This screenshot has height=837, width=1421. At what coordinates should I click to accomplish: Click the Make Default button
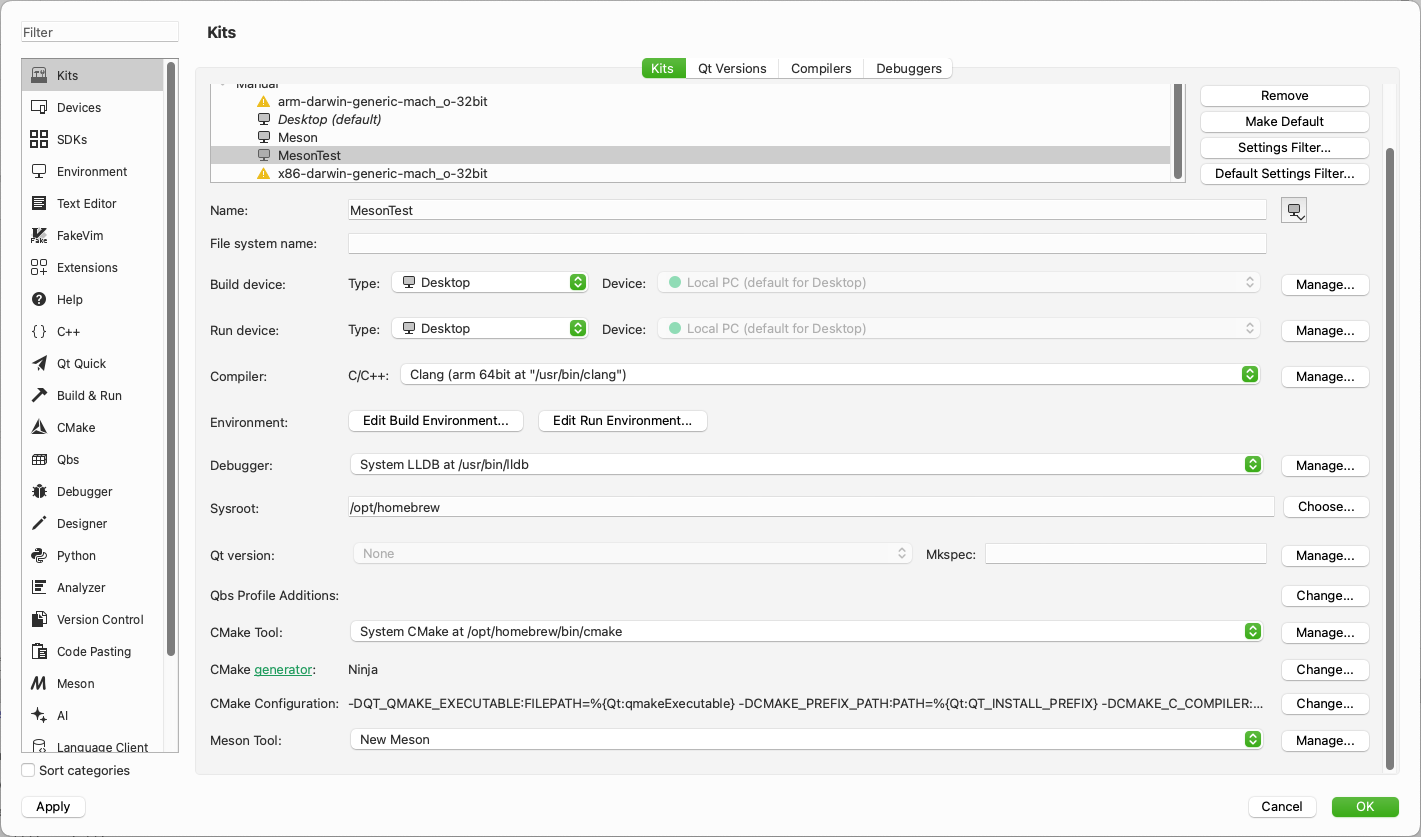pyautogui.click(x=1284, y=122)
